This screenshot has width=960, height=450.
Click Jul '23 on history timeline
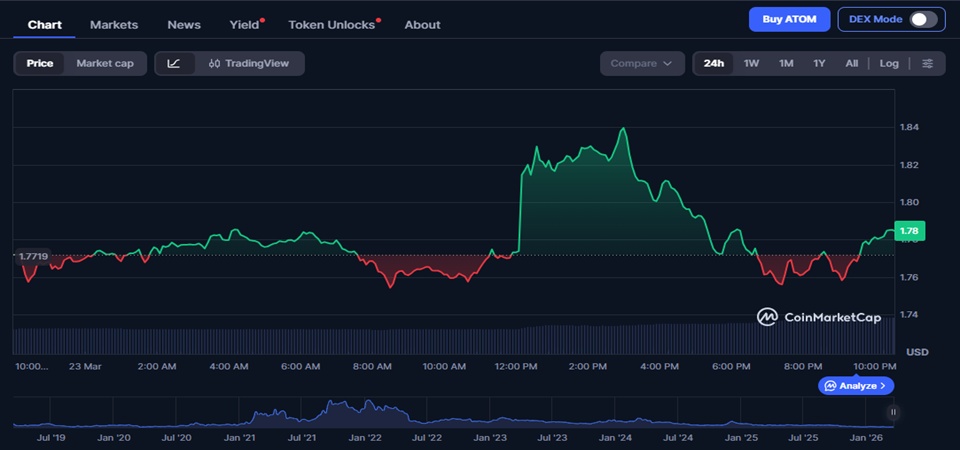click(x=552, y=438)
